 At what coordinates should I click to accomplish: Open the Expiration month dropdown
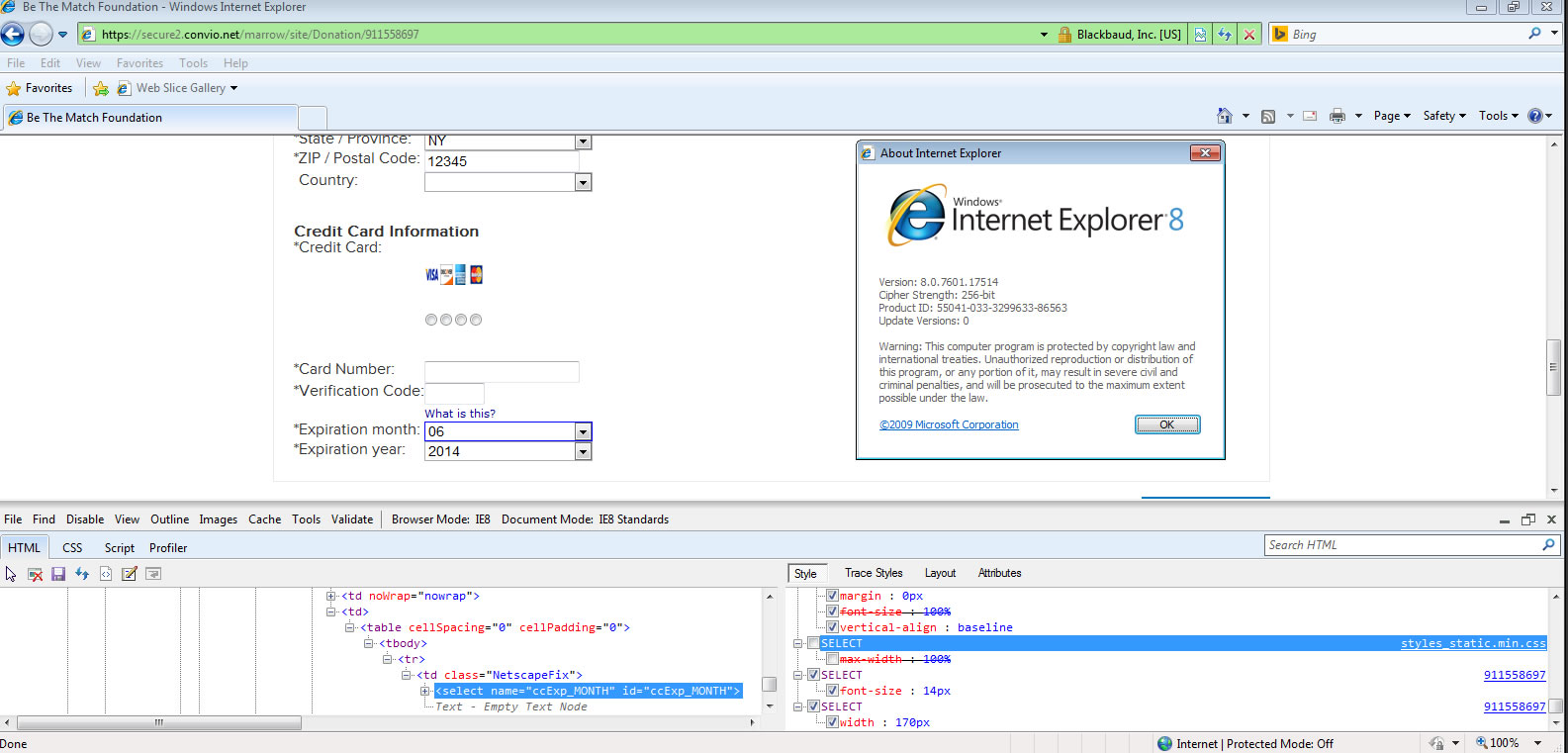[x=583, y=431]
